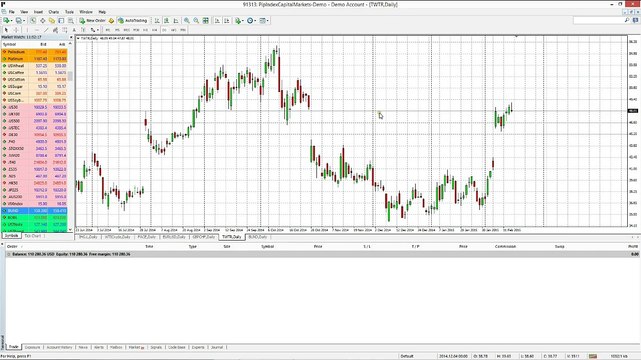Open the Mailbox terminal tab

(x=116, y=347)
